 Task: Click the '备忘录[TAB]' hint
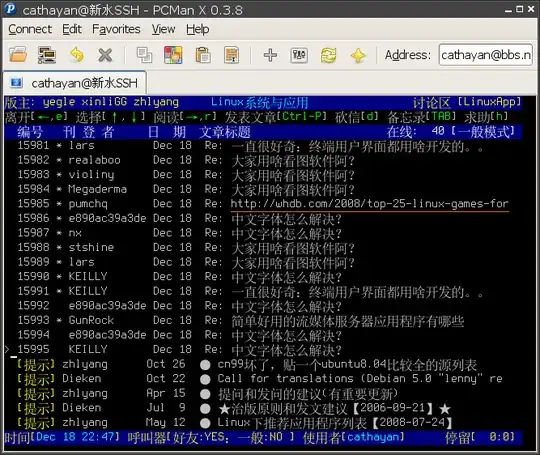click(422, 117)
